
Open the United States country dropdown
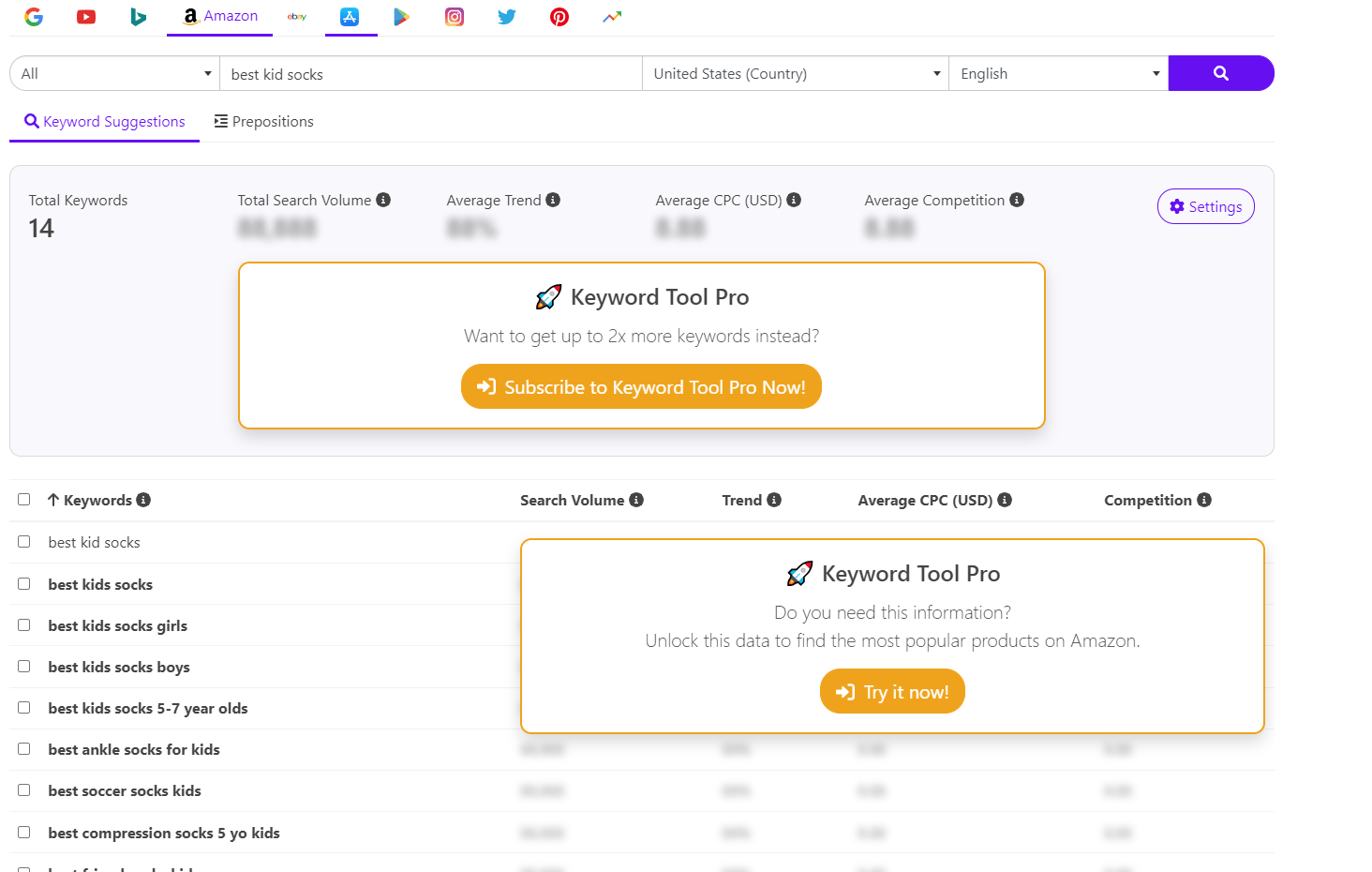click(x=794, y=73)
